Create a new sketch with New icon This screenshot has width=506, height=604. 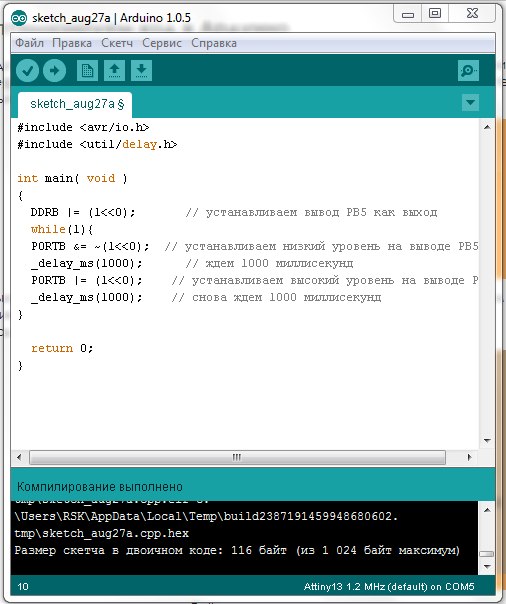pyautogui.click(x=87, y=70)
